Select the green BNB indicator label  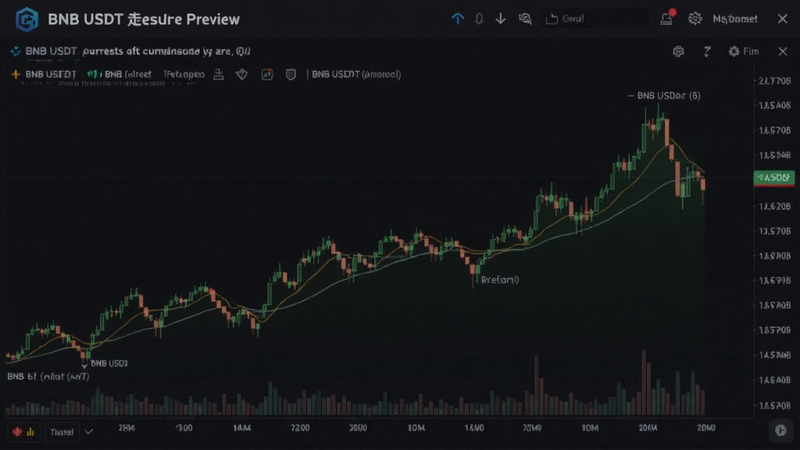click(x=119, y=74)
